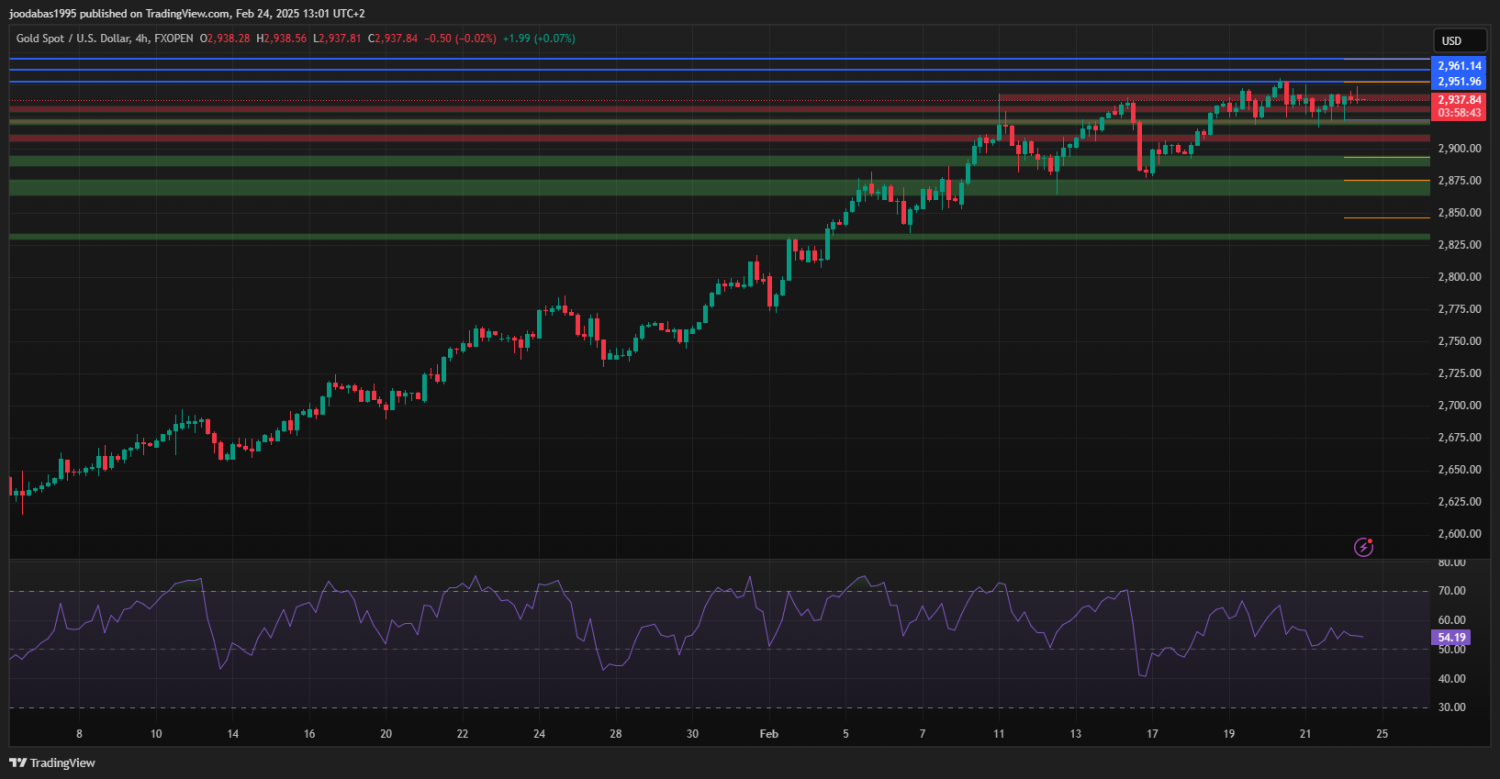1500x779 pixels.
Task: Click date 14 on the time axis
Action: 233,734
